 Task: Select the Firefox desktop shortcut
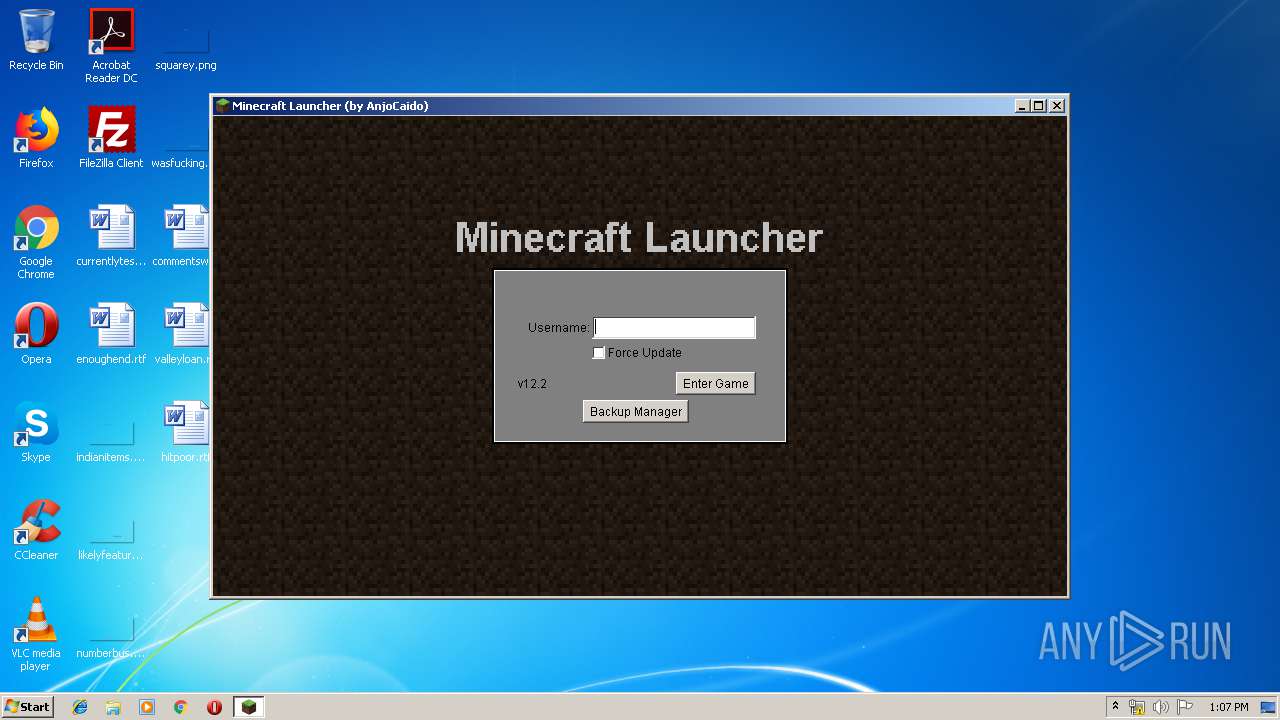click(x=36, y=138)
